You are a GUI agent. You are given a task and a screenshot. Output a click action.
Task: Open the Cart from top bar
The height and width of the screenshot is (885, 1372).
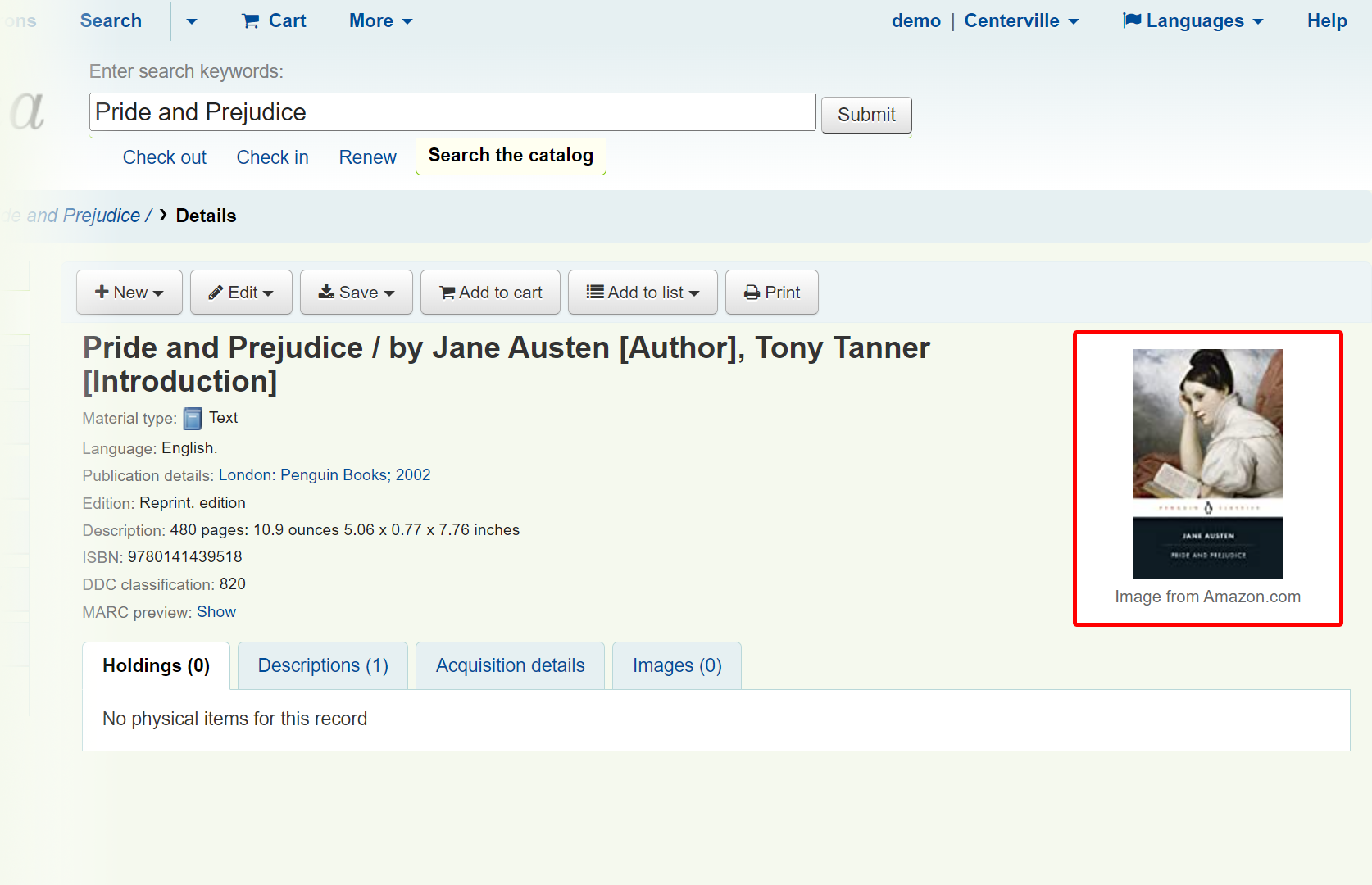click(274, 20)
